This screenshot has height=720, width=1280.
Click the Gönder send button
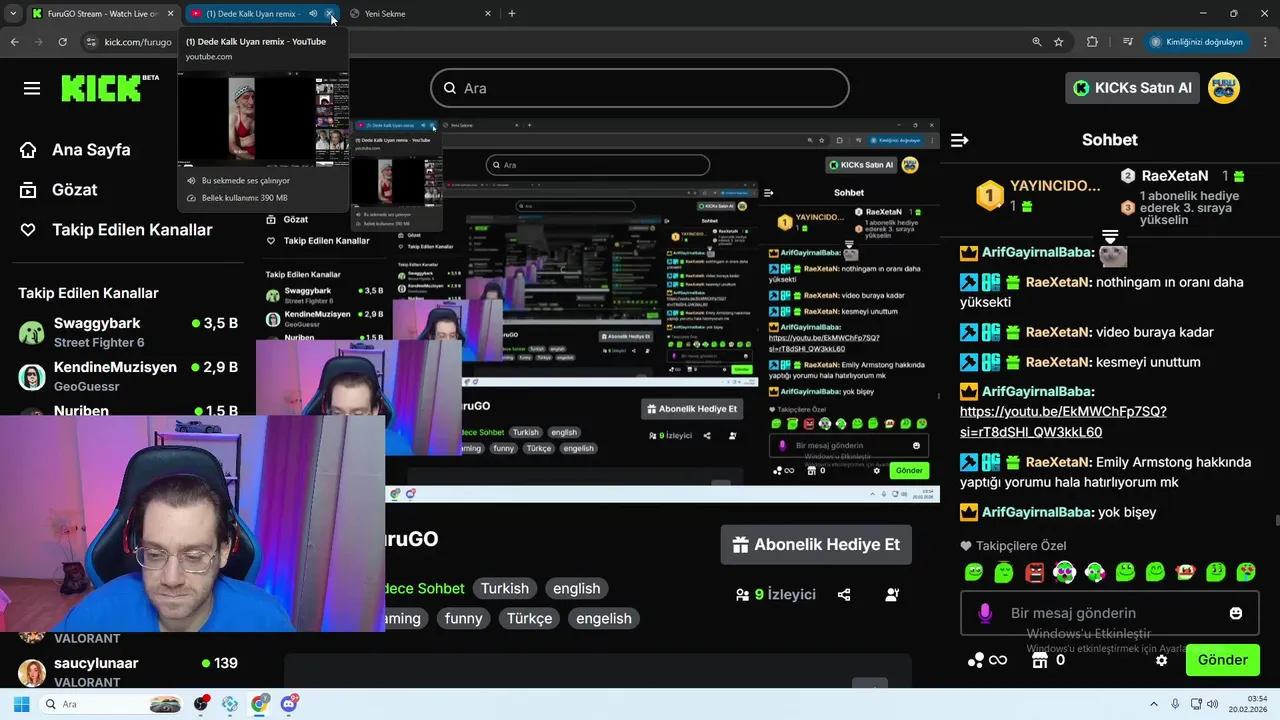tap(1222, 660)
